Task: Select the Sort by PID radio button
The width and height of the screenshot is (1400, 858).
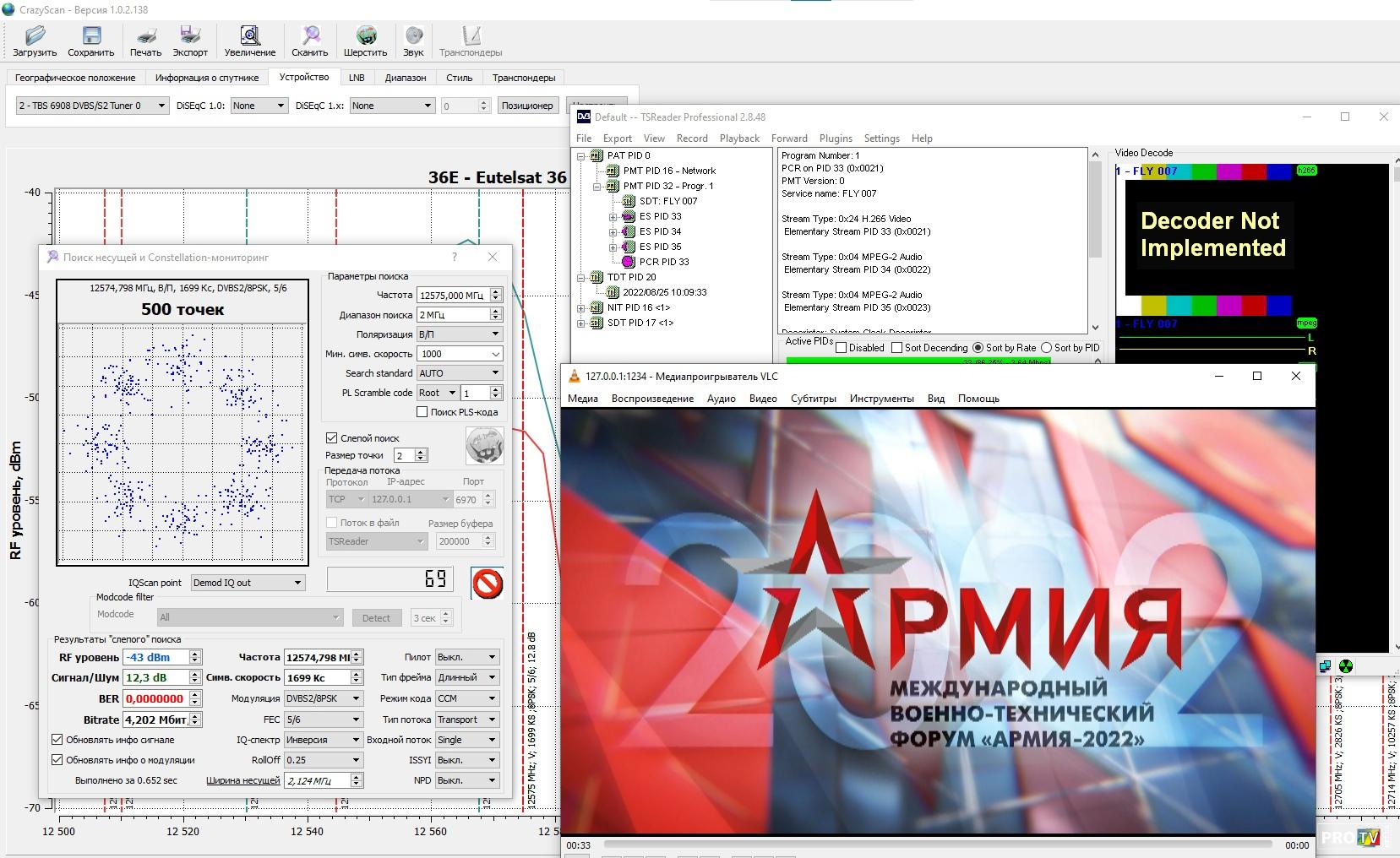Action: click(x=1047, y=348)
